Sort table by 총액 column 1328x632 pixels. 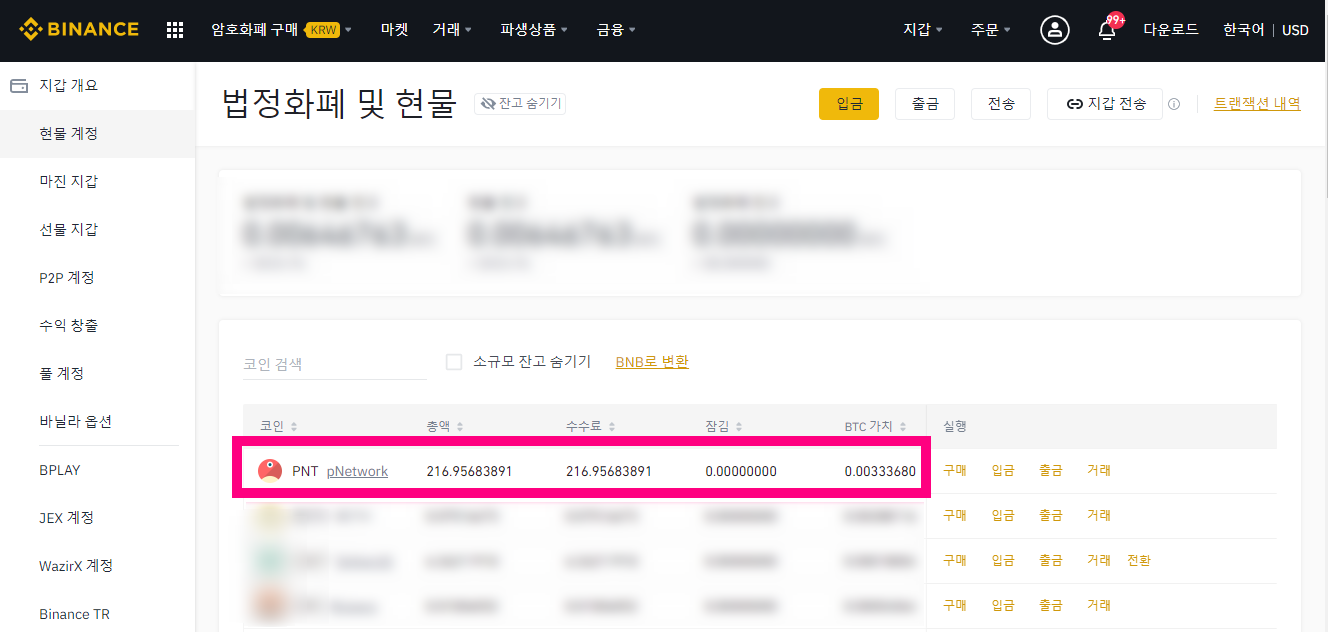(445, 427)
